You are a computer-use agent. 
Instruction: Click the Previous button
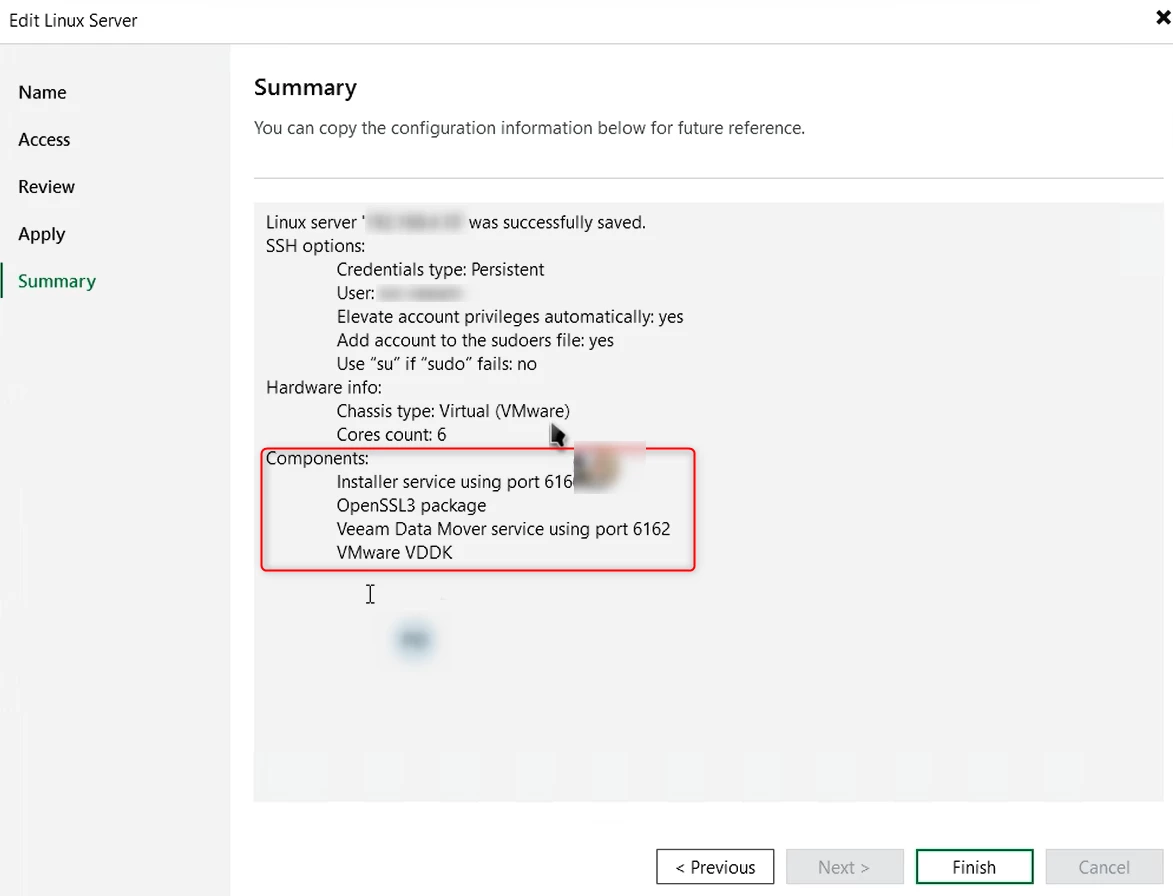(x=715, y=867)
